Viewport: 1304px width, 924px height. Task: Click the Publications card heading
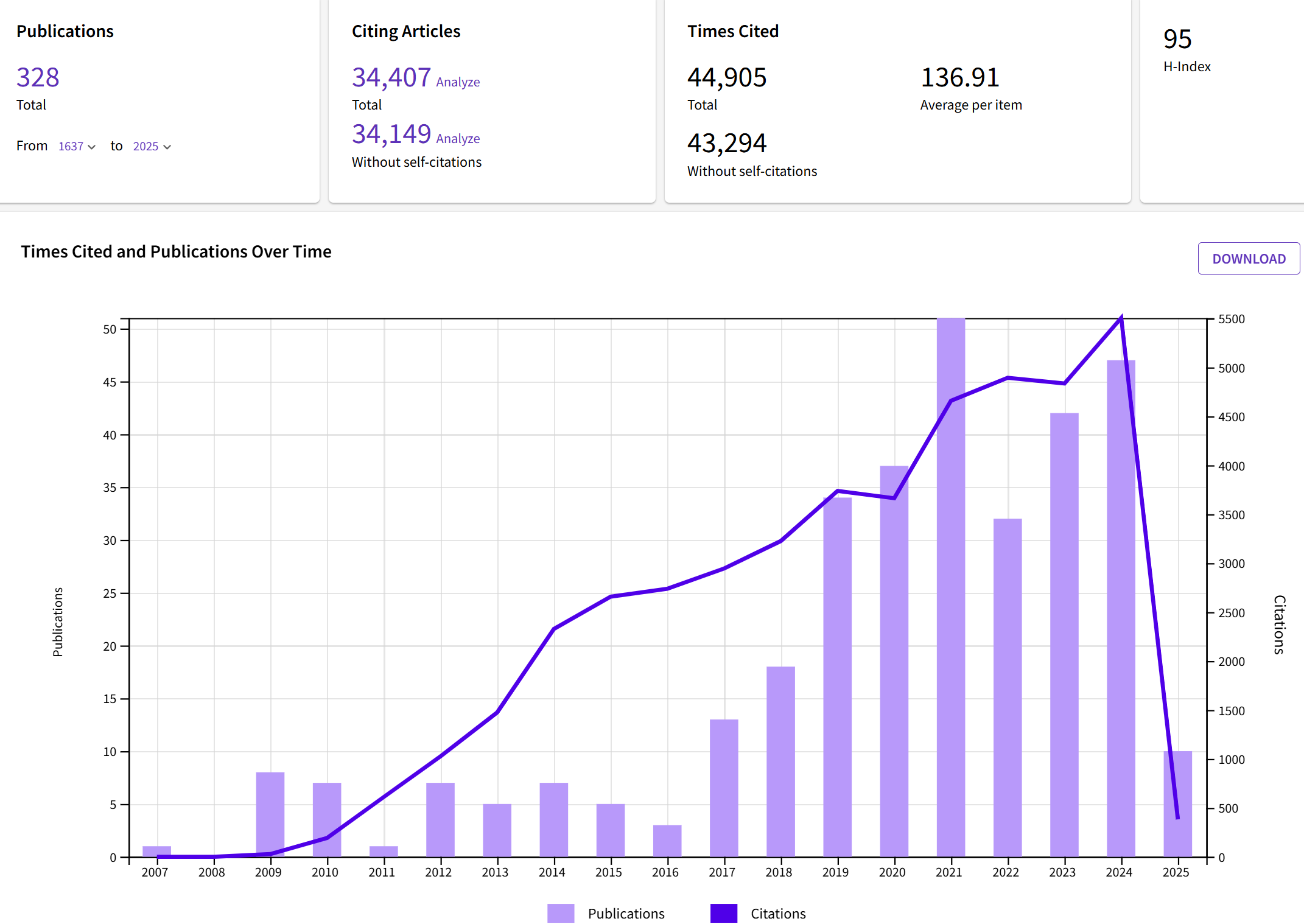[x=65, y=31]
